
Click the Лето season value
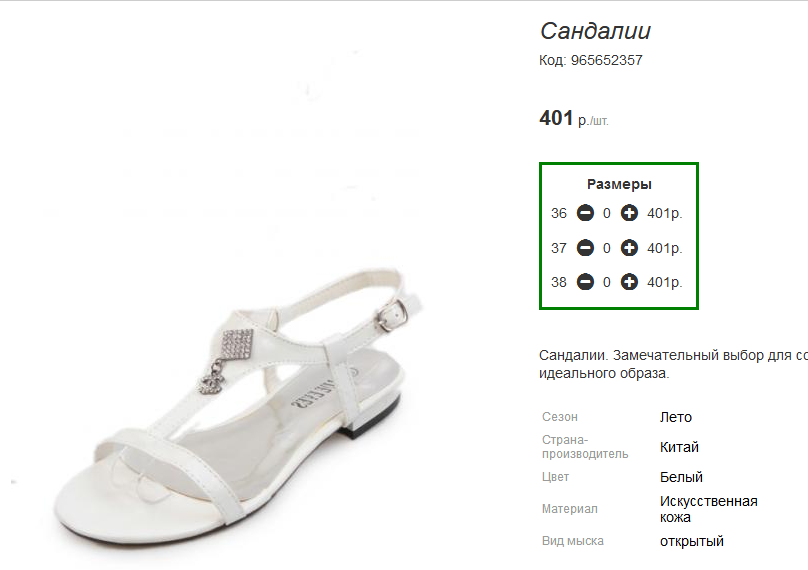pos(676,417)
